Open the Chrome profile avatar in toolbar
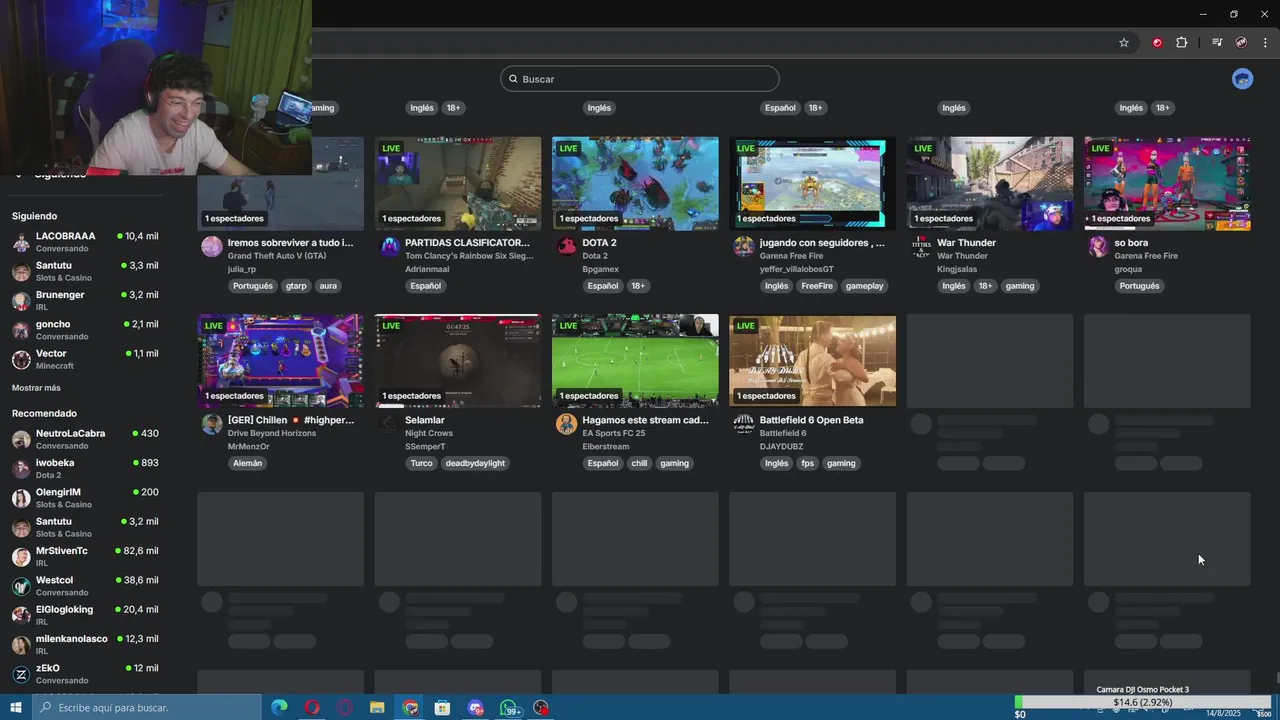This screenshot has width=1280, height=720. [x=1241, y=43]
